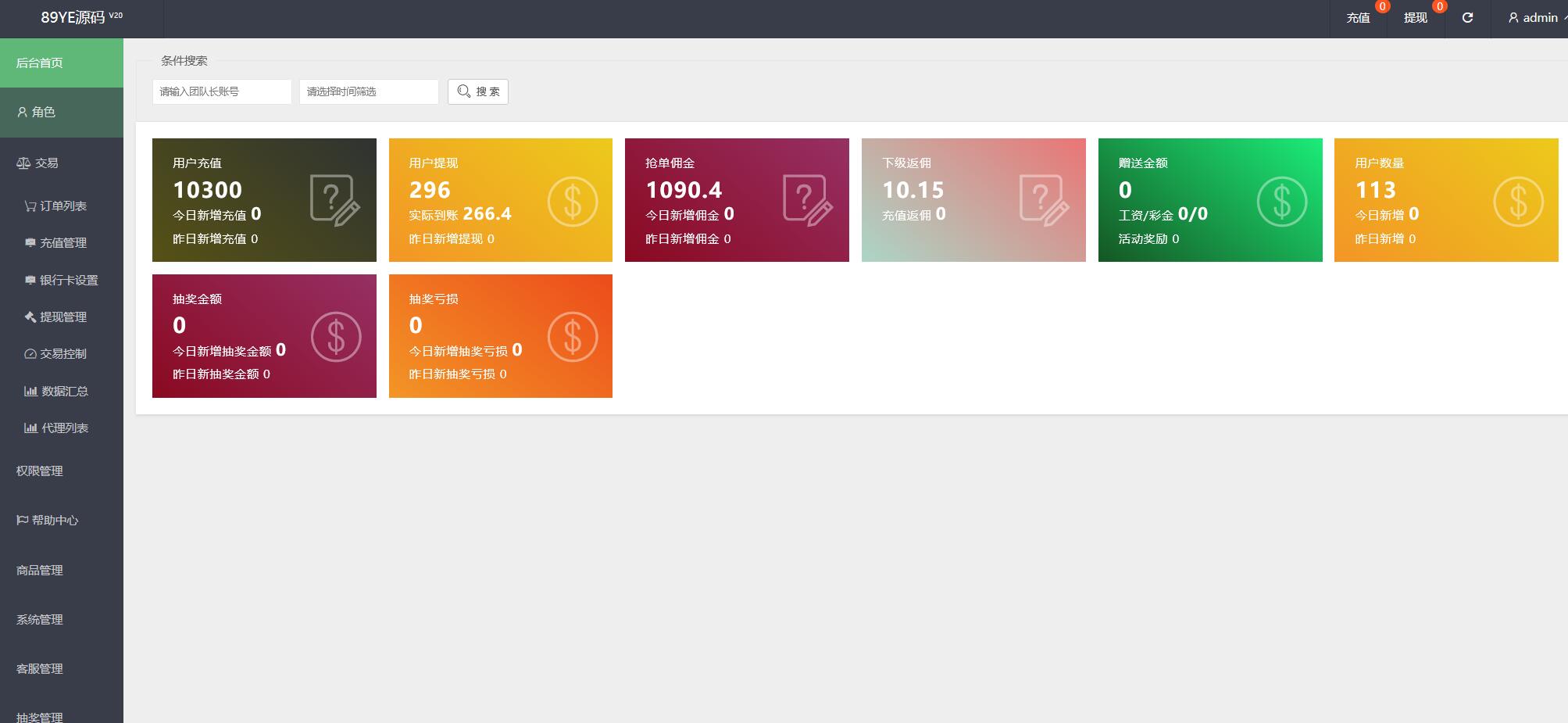Click the chart icon beside 数据汇总
Screen dimensions: 1568x723
30,391
